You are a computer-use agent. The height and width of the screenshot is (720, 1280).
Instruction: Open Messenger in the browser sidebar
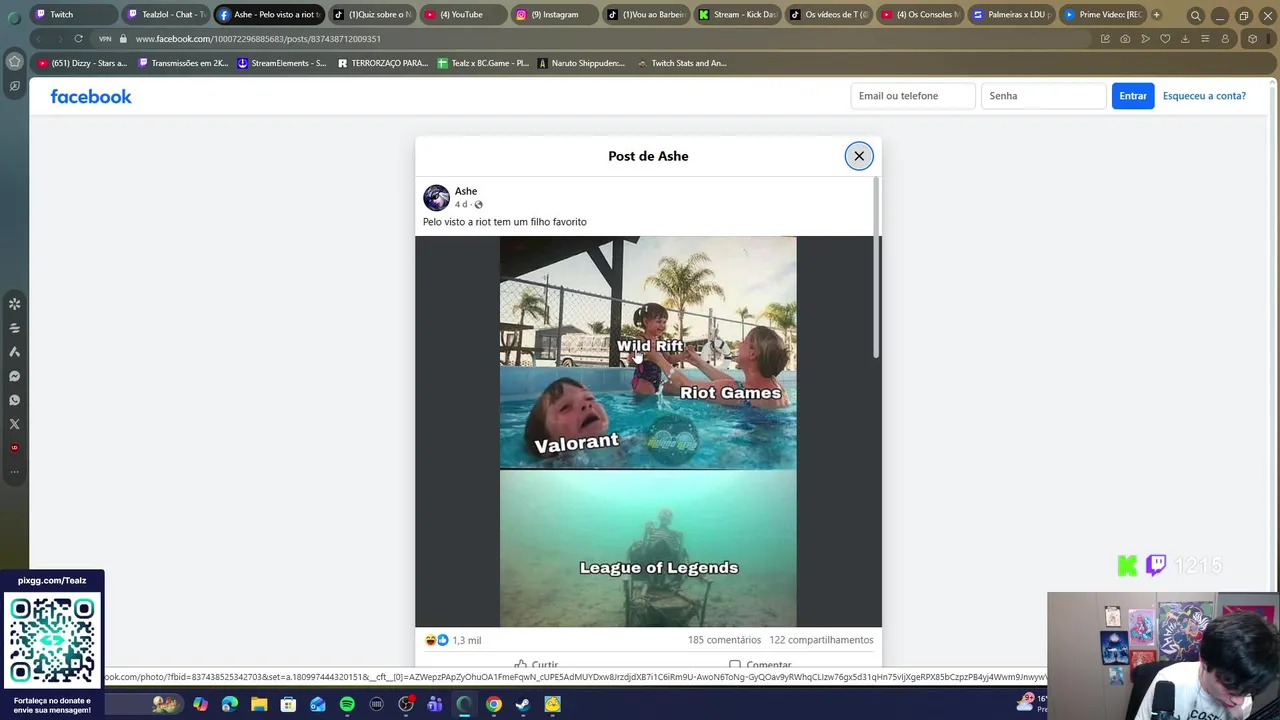click(15, 376)
